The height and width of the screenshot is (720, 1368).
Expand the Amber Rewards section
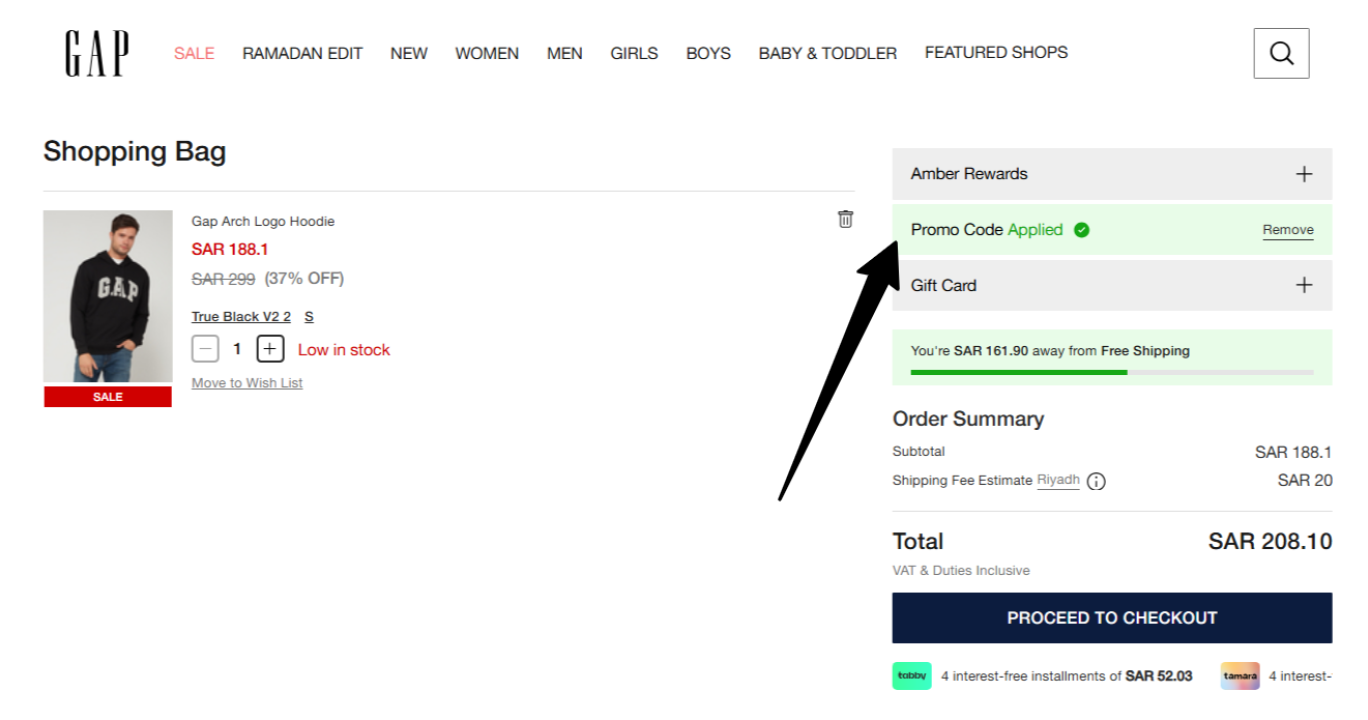click(1112, 174)
